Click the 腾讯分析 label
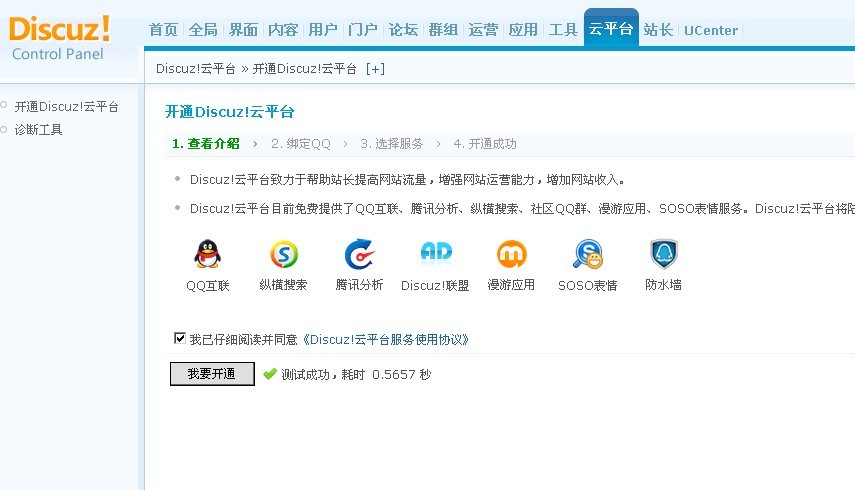 359,285
